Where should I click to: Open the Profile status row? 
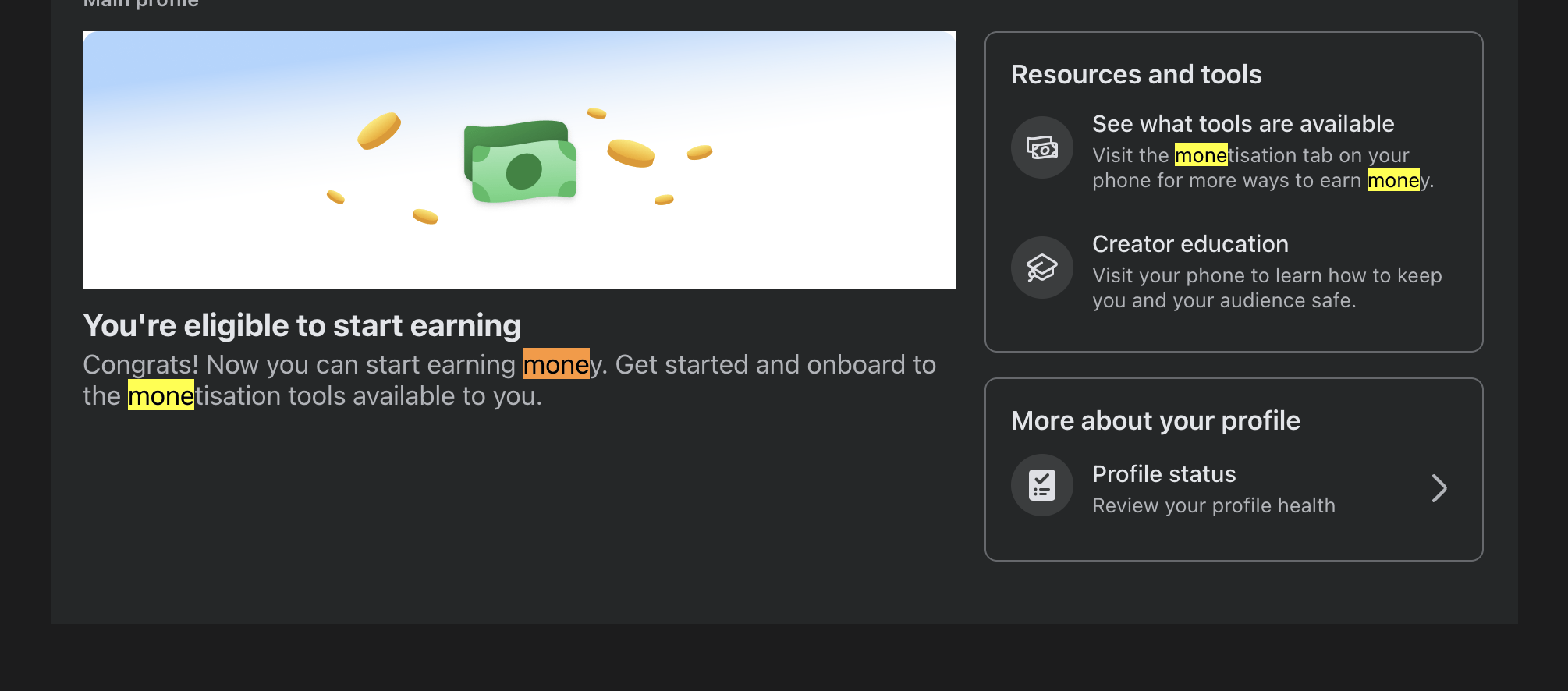pos(1233,488)
